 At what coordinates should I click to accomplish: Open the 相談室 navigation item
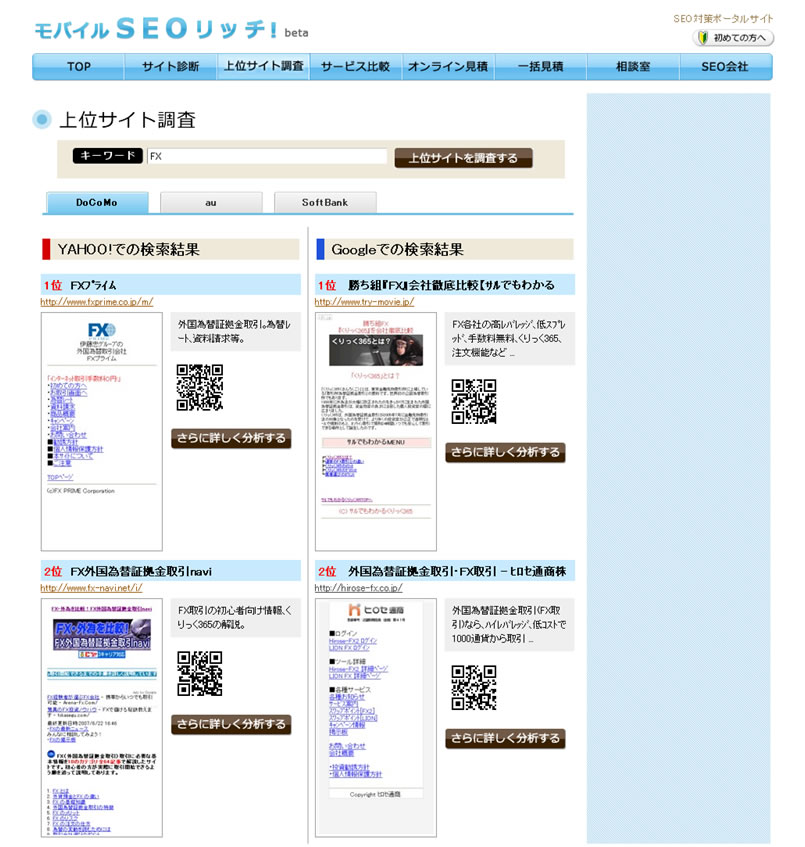coord(633,67)
